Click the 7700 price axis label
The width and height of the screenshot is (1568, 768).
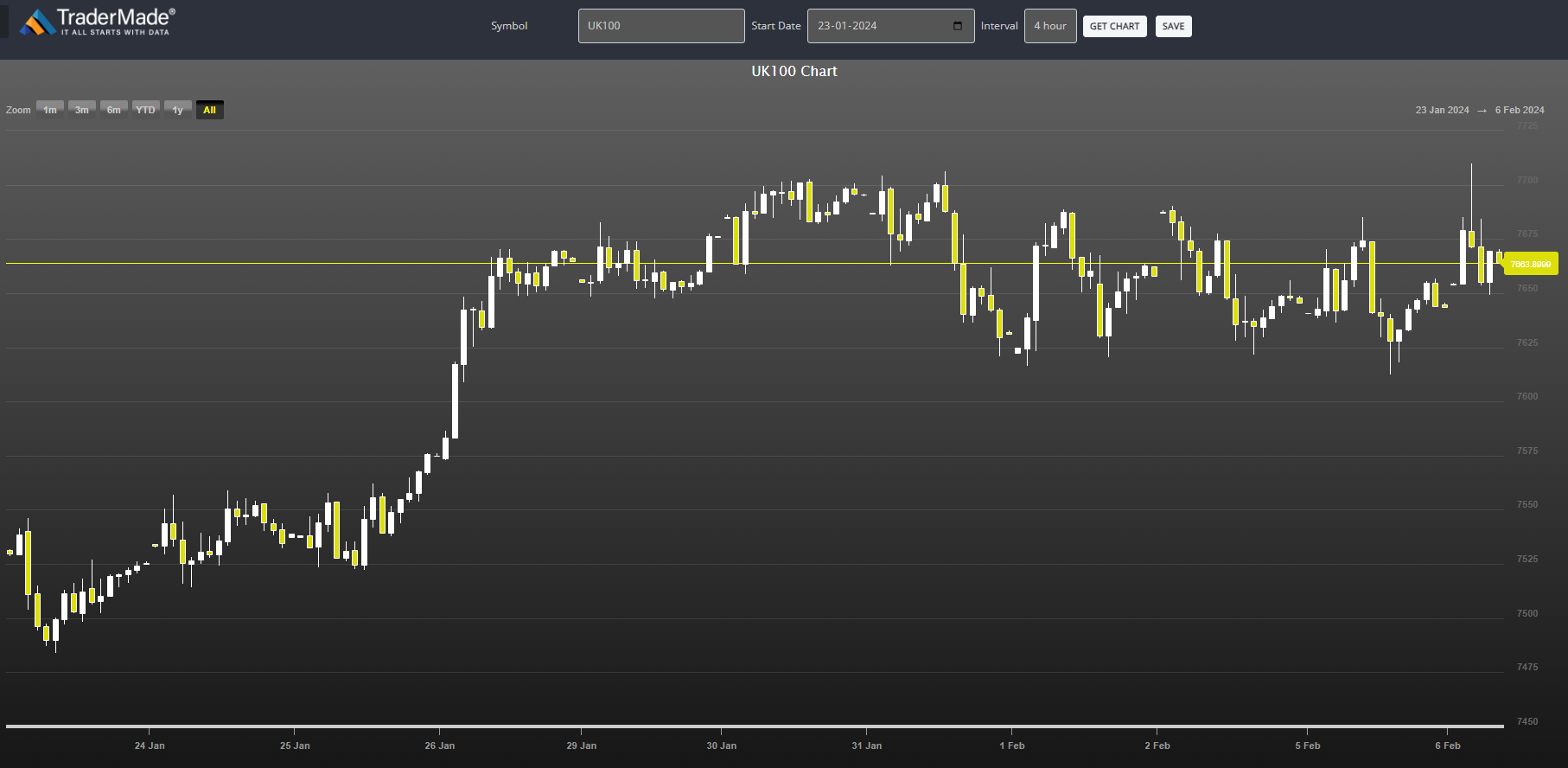pos(1527,180)
